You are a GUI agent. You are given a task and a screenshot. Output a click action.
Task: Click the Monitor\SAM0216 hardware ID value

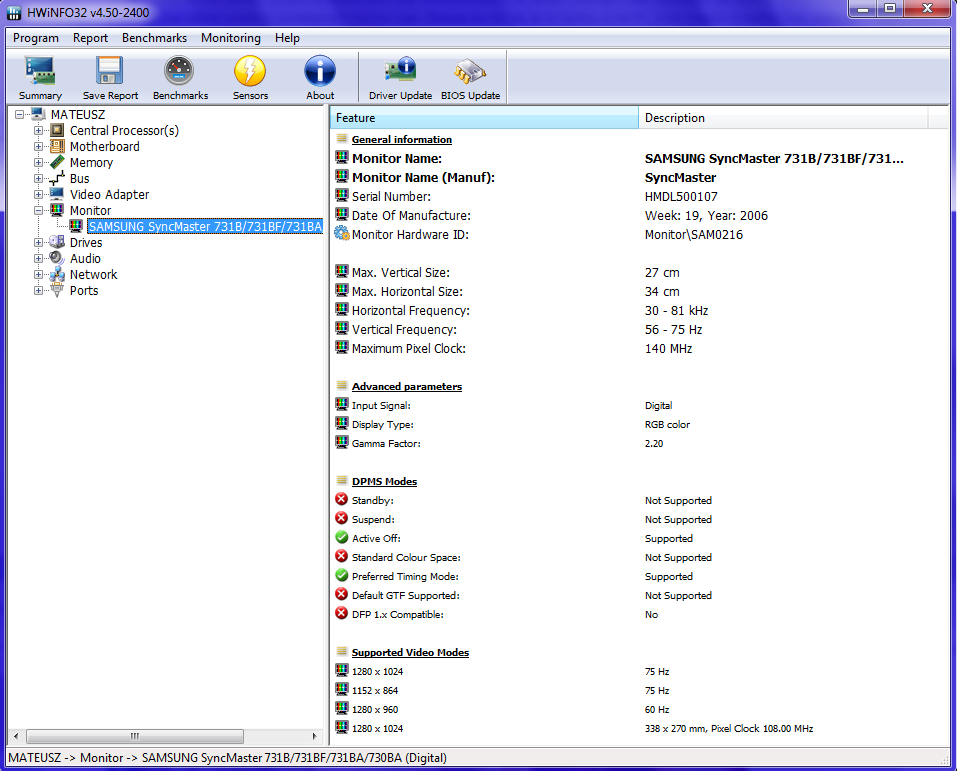(x=694, y=234)
